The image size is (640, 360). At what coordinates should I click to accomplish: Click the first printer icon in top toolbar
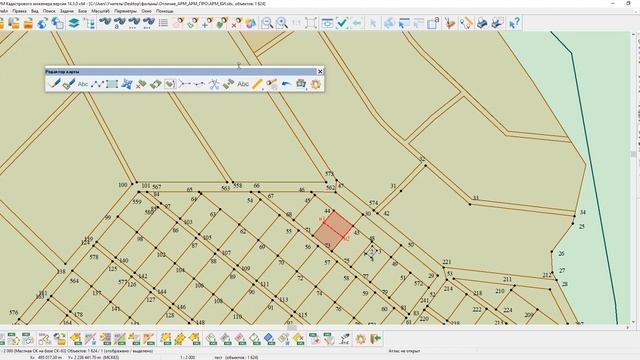482,23
